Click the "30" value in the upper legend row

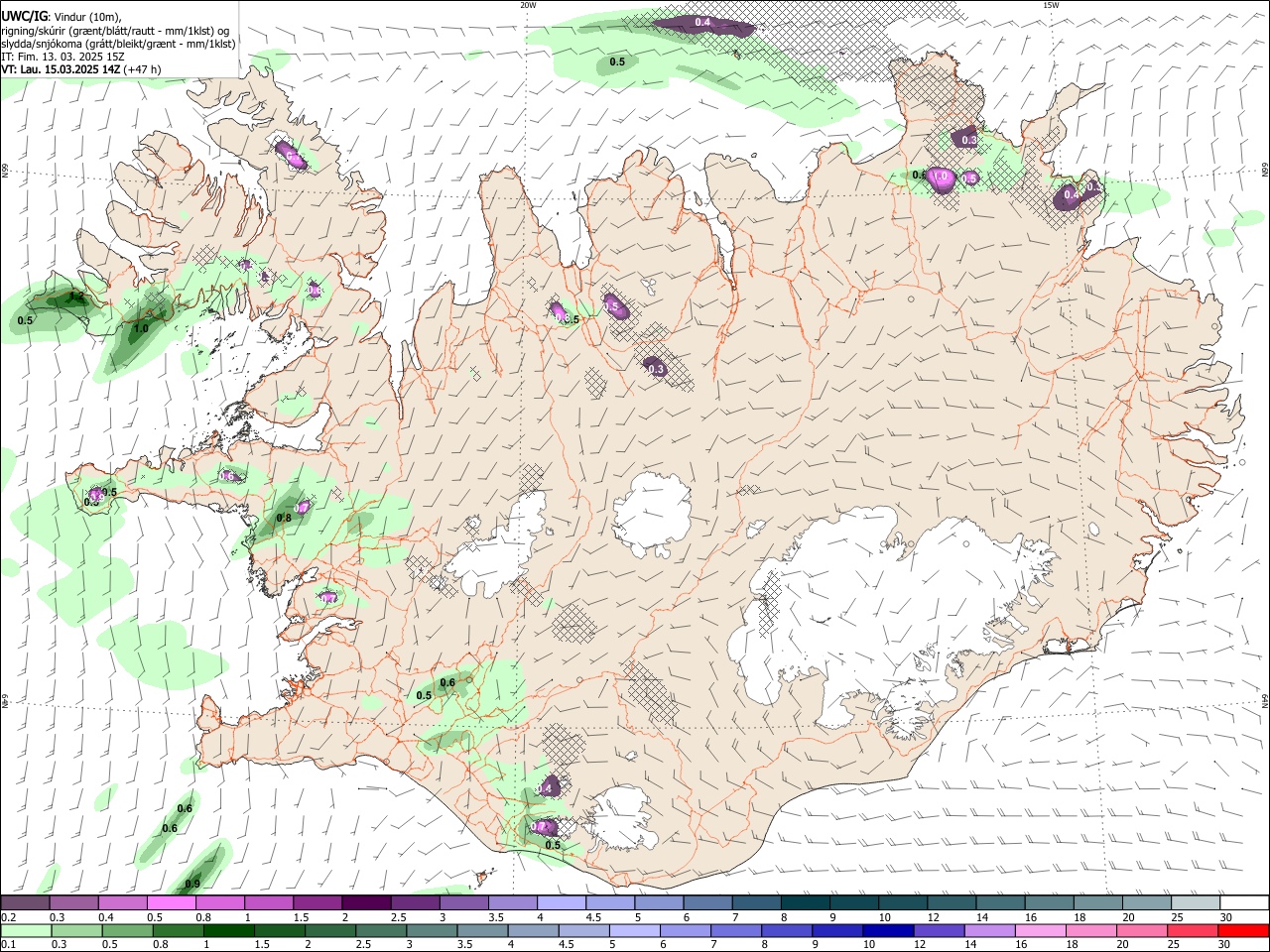1226,917
